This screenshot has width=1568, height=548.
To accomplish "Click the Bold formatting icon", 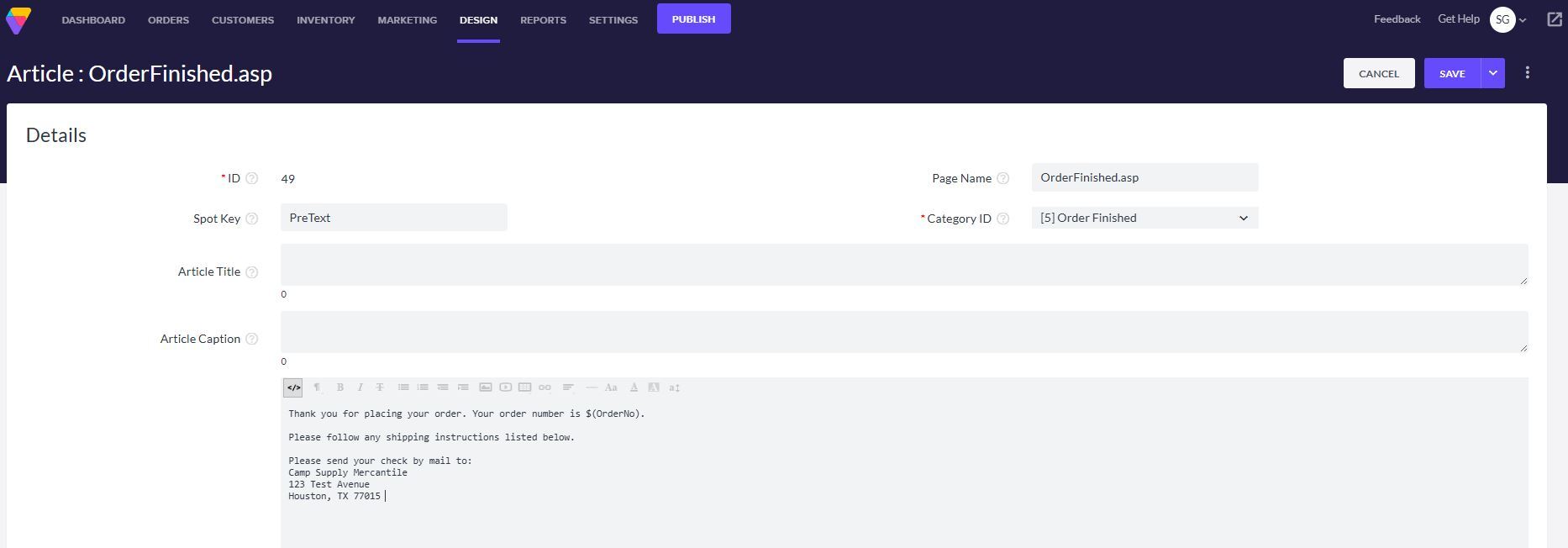I will pos(340,387).
